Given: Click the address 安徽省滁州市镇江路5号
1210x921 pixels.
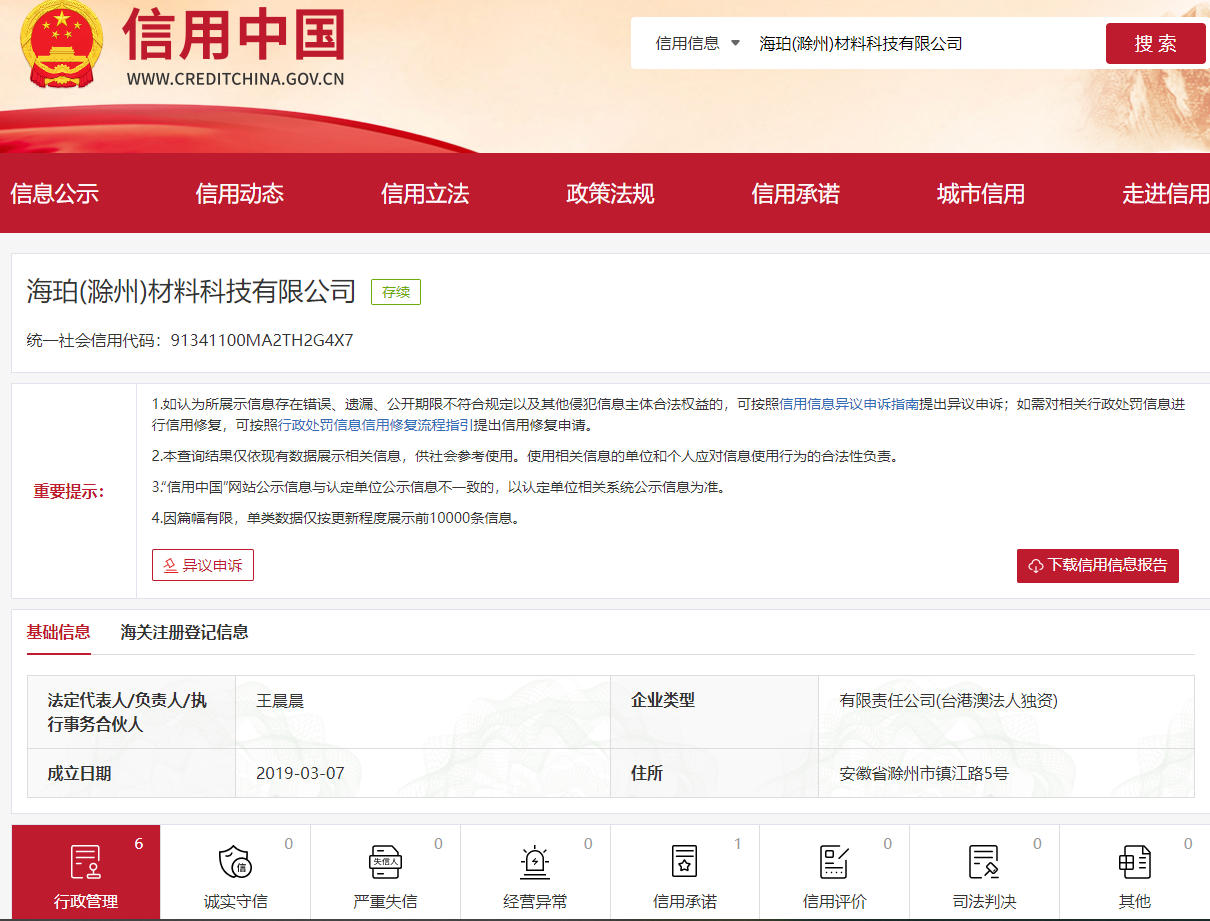Looking at the screenshot, I should [x=924, y=773].
